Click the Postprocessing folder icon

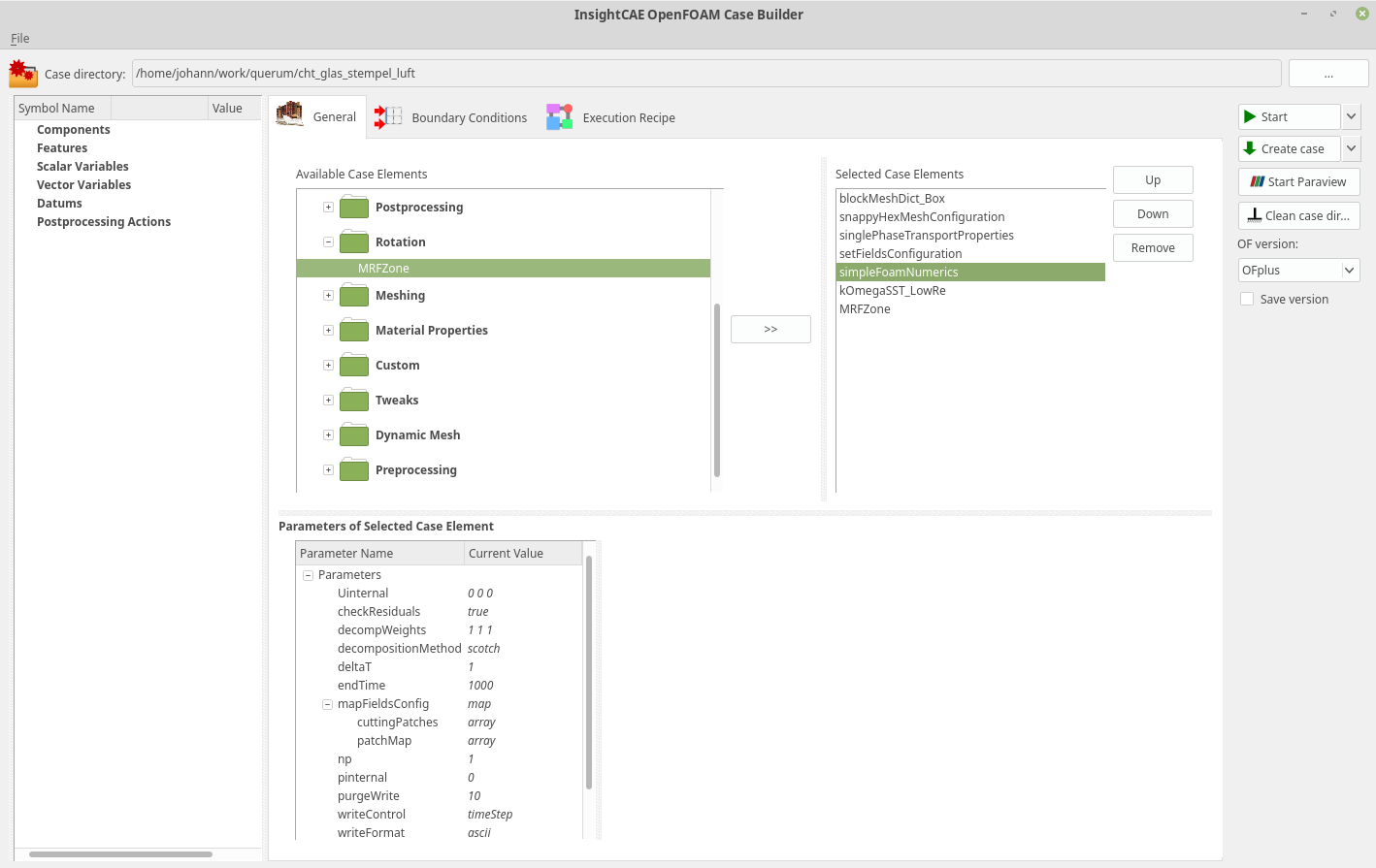(x=354, y=207)
